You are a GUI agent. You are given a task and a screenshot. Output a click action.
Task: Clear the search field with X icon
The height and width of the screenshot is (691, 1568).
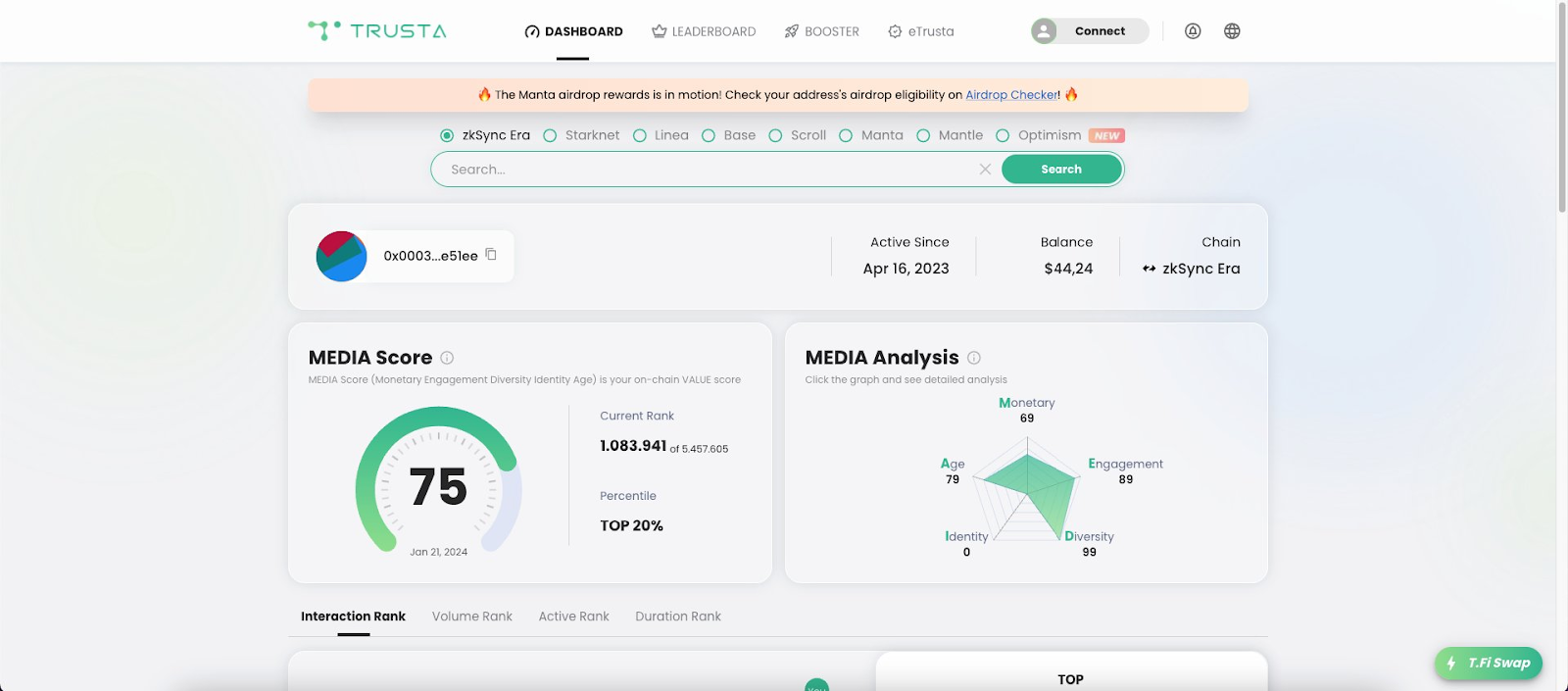tap(985, 170)
